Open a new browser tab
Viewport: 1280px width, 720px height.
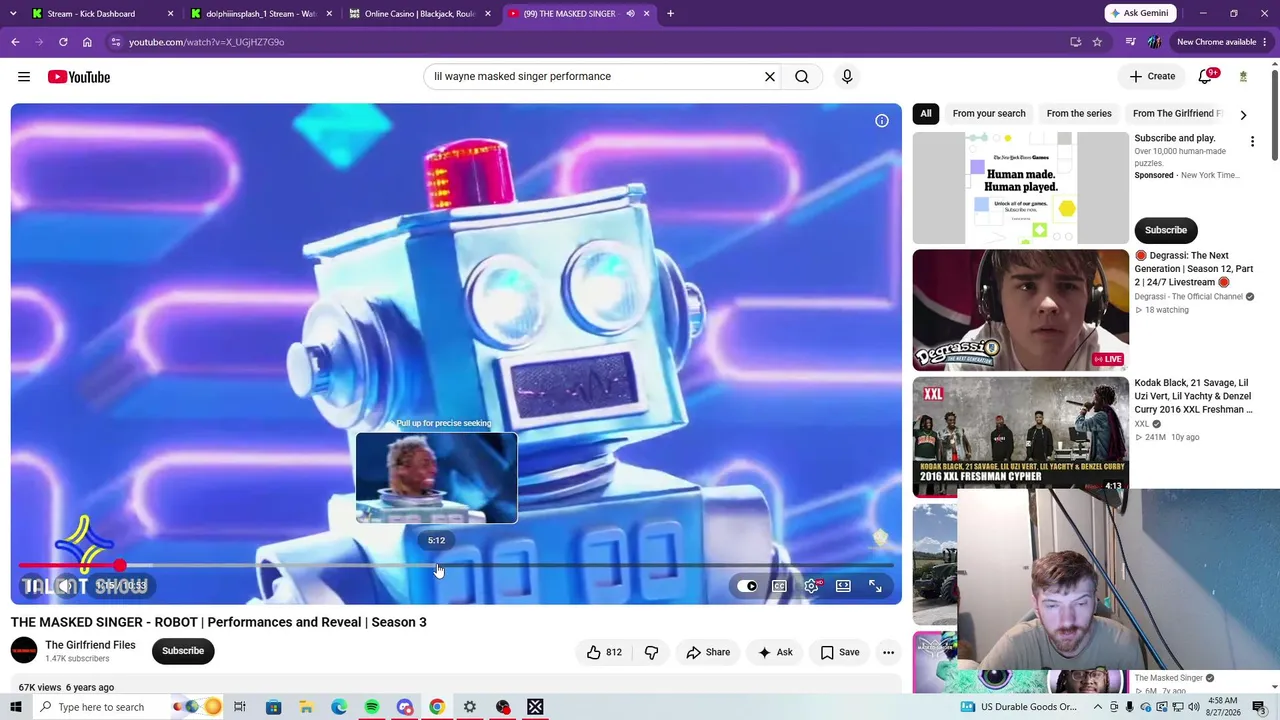tap(670, 14)
